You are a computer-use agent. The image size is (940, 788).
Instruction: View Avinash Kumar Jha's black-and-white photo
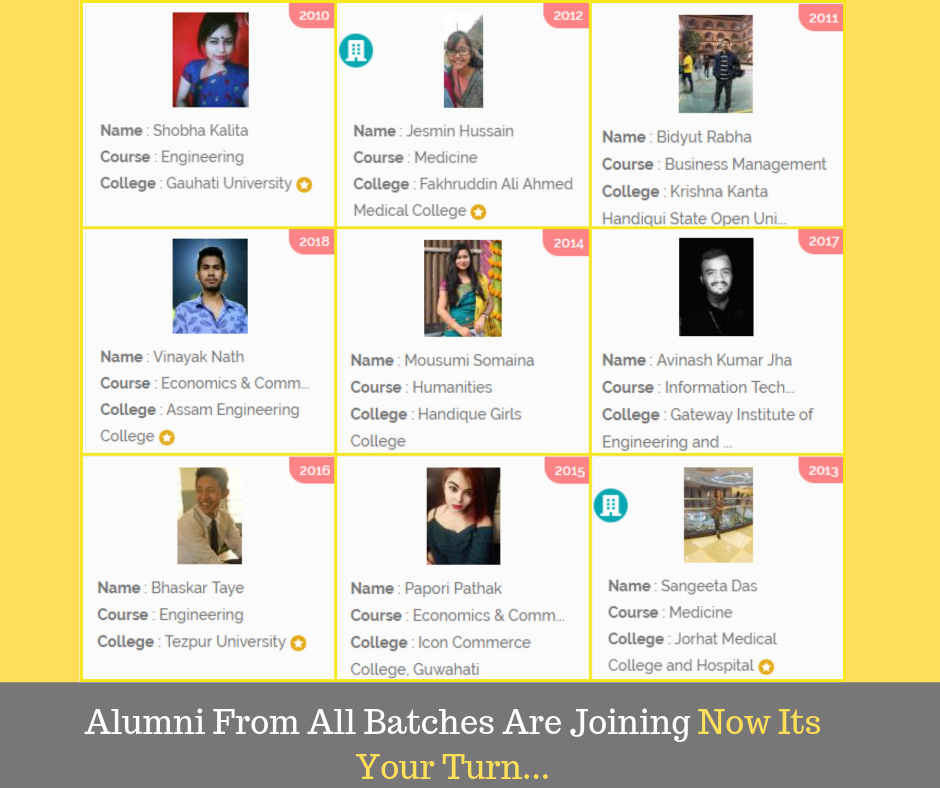click(716, 287)
